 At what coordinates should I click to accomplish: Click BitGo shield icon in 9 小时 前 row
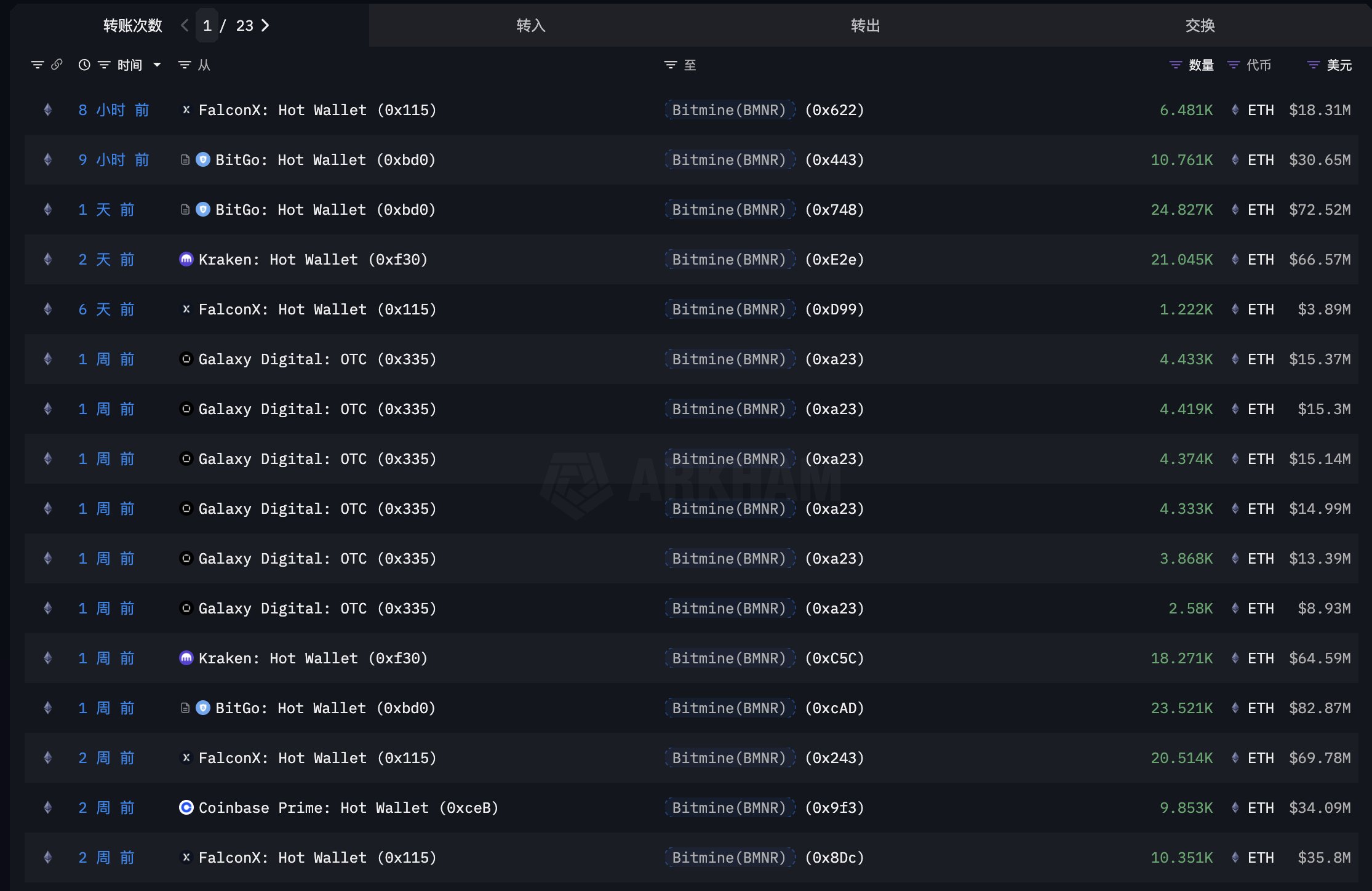[x=203, y=160]
